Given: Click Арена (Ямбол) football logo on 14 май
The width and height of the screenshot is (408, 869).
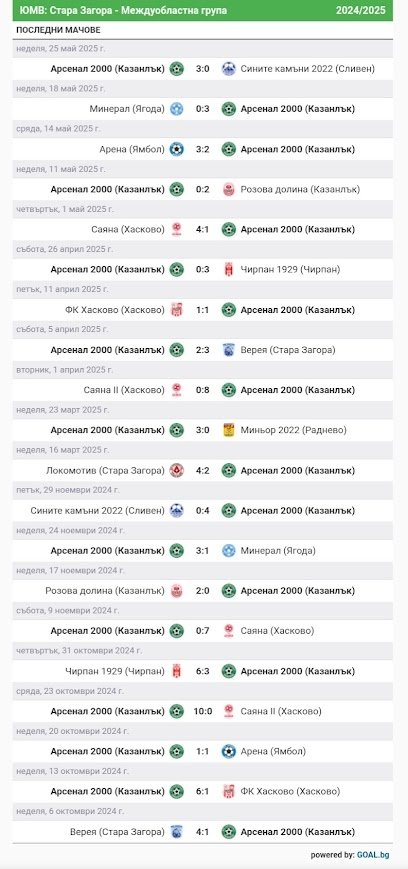Looking at the screenshot, I should coord(177,149).
